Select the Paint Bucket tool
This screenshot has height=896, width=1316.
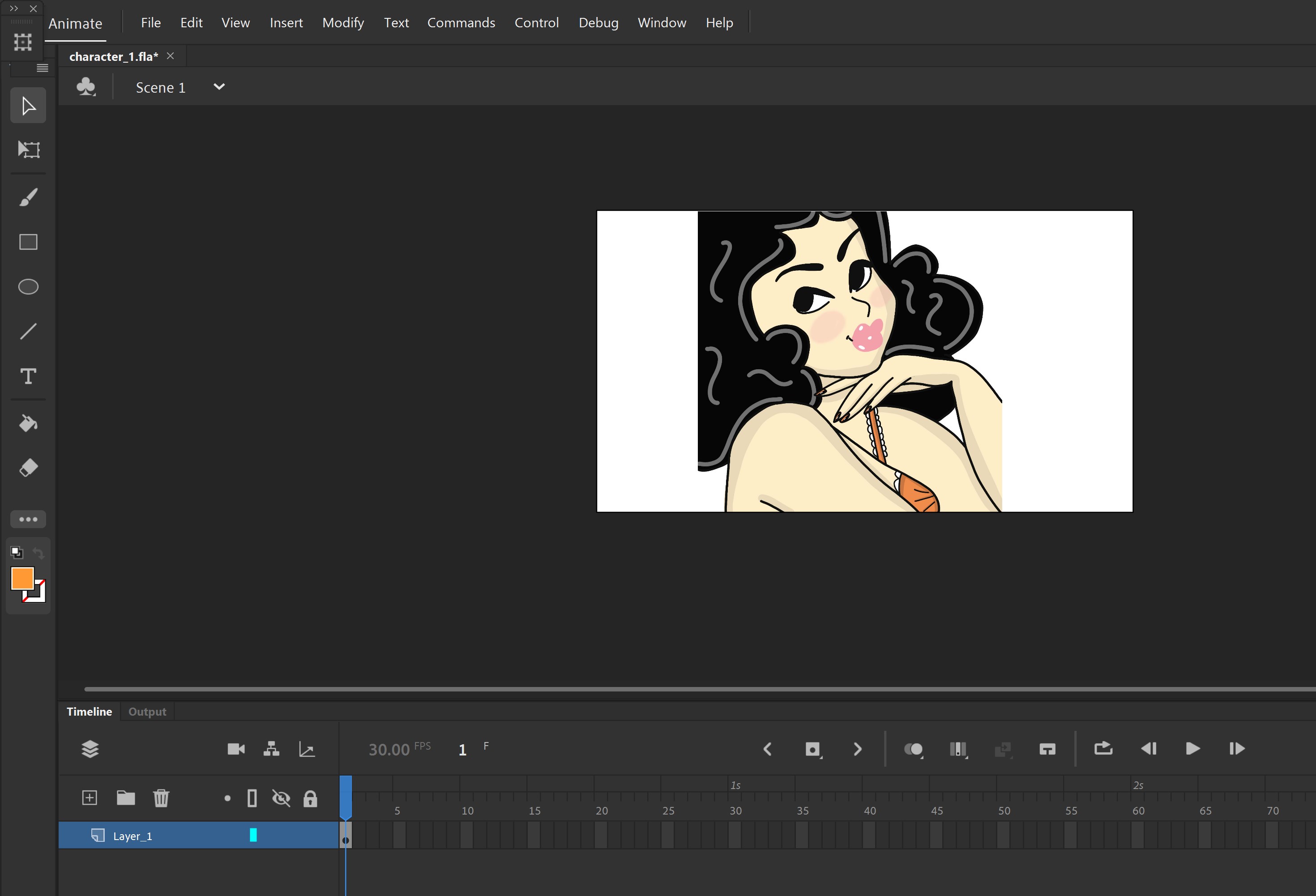point(28,423)
